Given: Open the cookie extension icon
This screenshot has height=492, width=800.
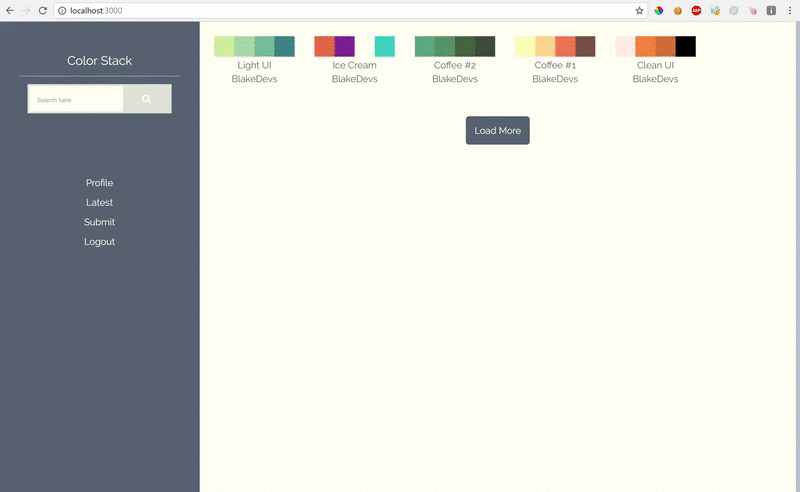Looking at the screenshot, I should pyautogui.click(x=678, y=10).
